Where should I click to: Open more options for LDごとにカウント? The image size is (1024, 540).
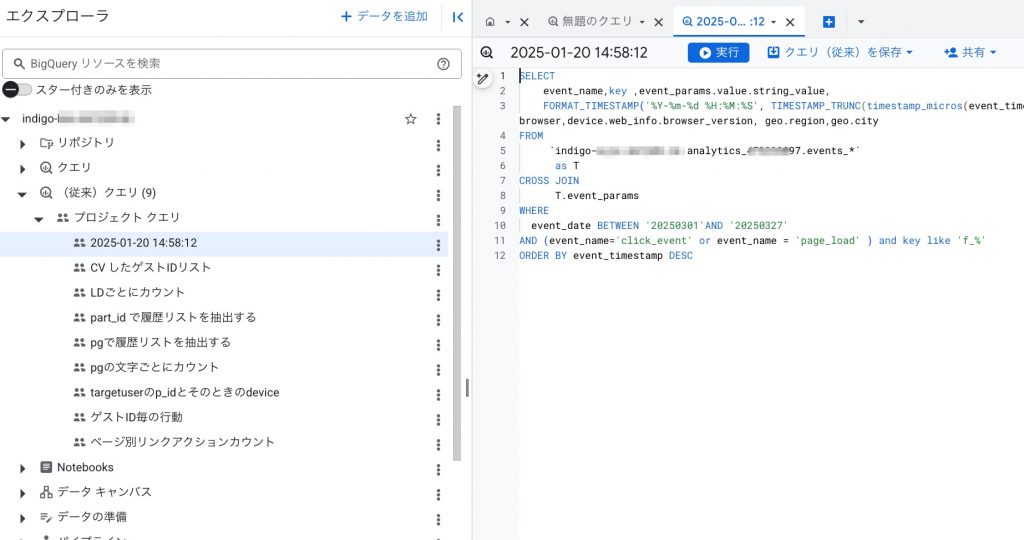(x=438, y=294)
